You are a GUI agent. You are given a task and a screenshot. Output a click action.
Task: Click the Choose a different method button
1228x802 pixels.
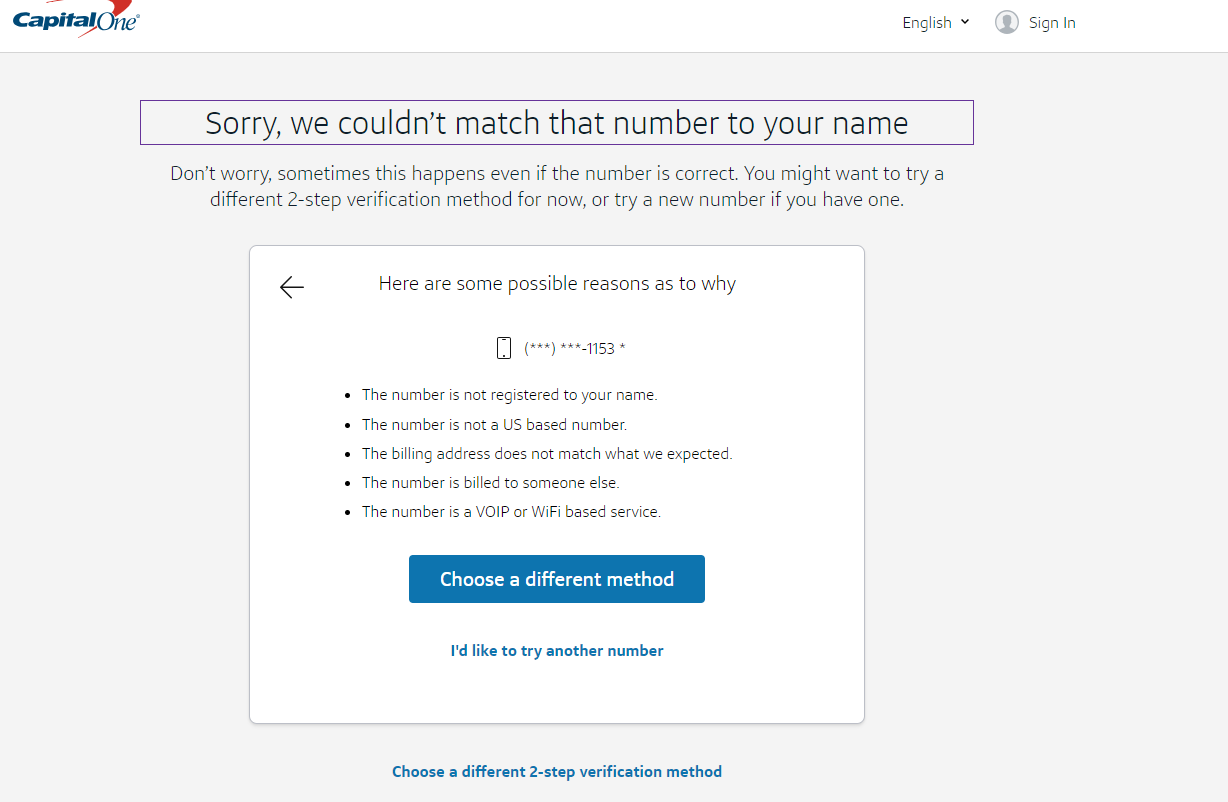click(557, 579)
